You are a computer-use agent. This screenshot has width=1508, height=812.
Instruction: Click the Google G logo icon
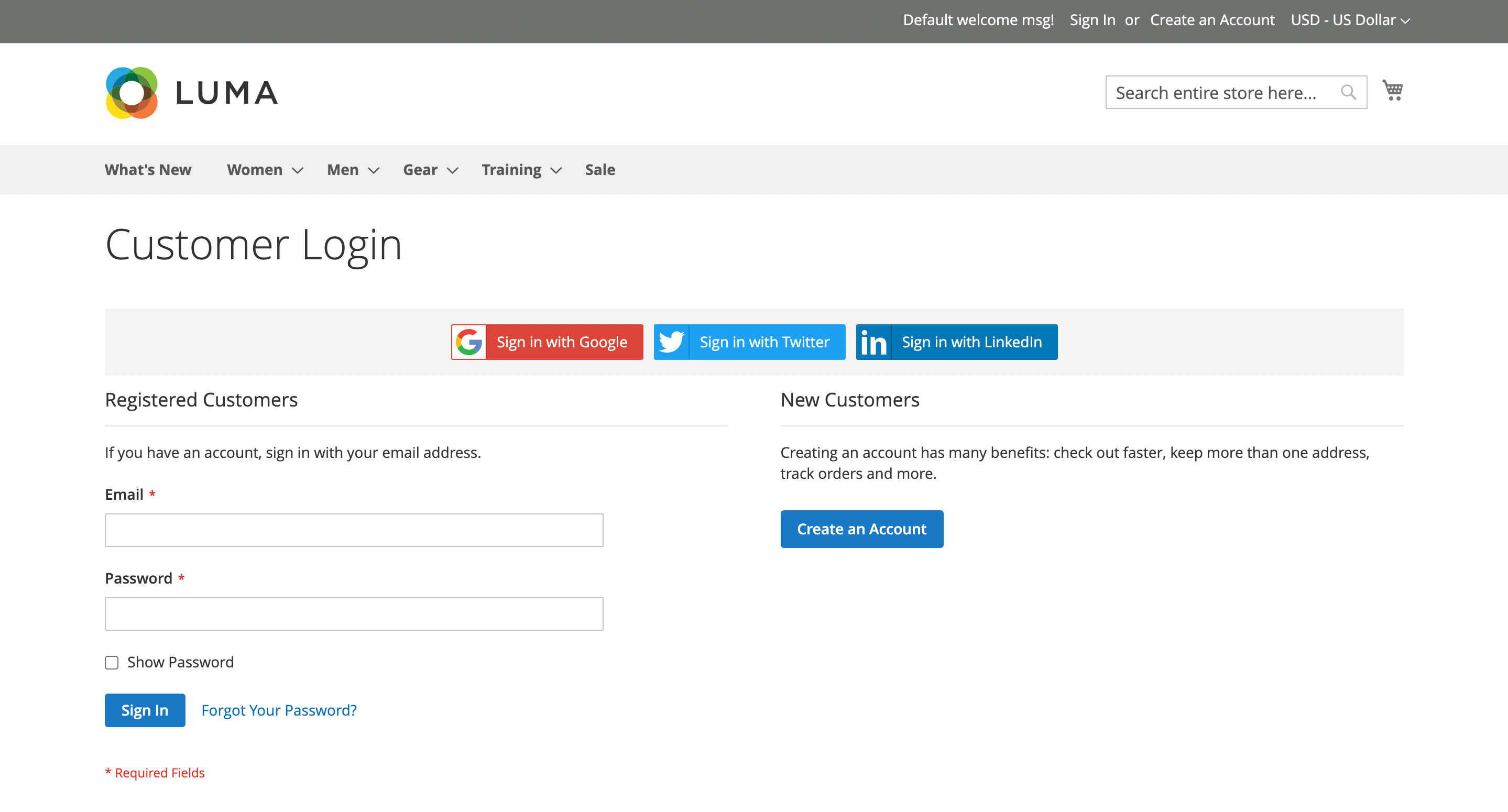tap(469, 342)
